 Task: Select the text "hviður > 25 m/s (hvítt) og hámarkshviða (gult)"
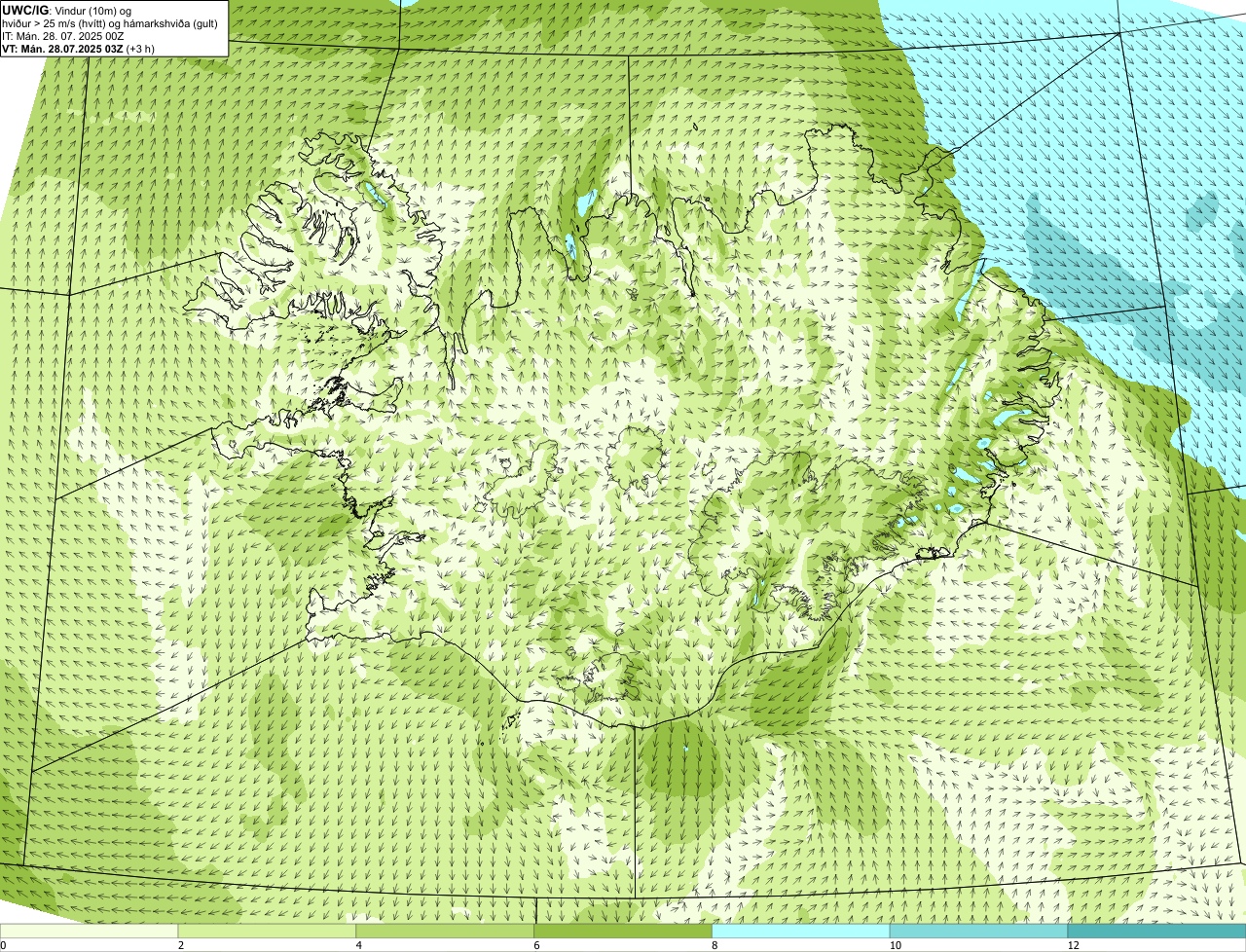pos(110,23)
